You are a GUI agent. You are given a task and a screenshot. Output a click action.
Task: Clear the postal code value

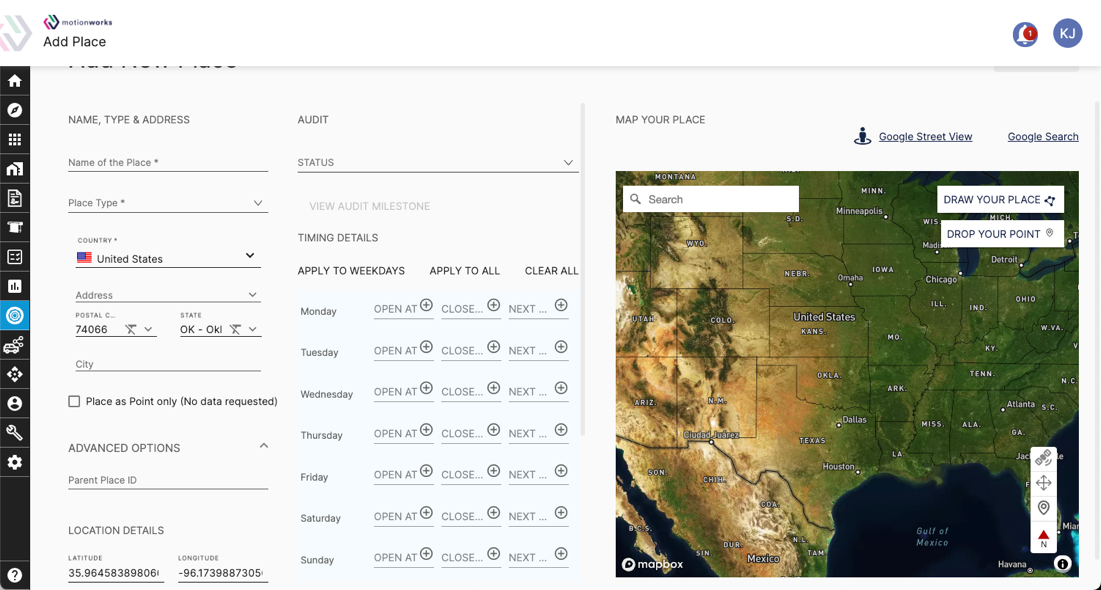(131, 329)
